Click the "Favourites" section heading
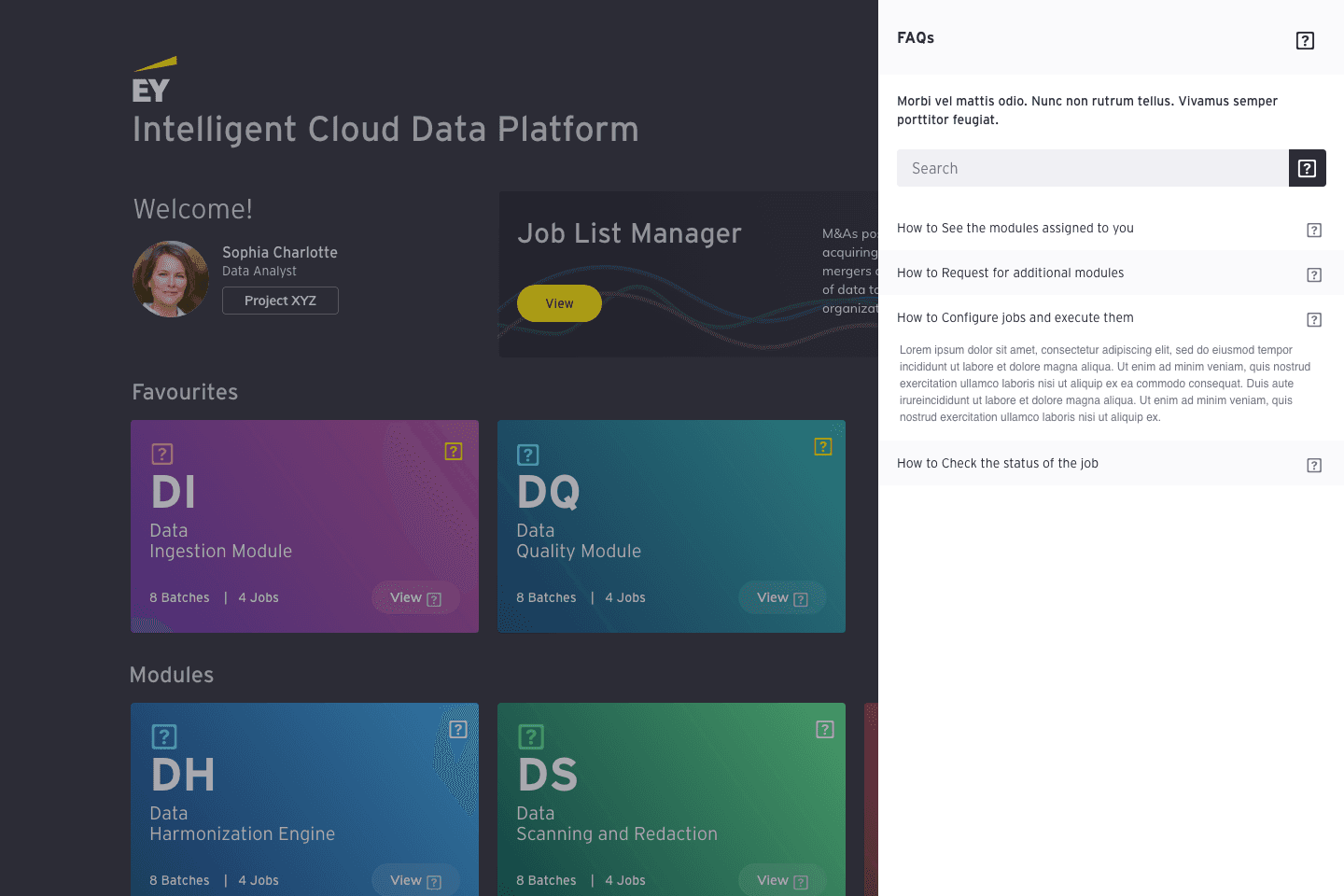The width and height of the screenshot is (1344, 896). click(x=185, y=392)
